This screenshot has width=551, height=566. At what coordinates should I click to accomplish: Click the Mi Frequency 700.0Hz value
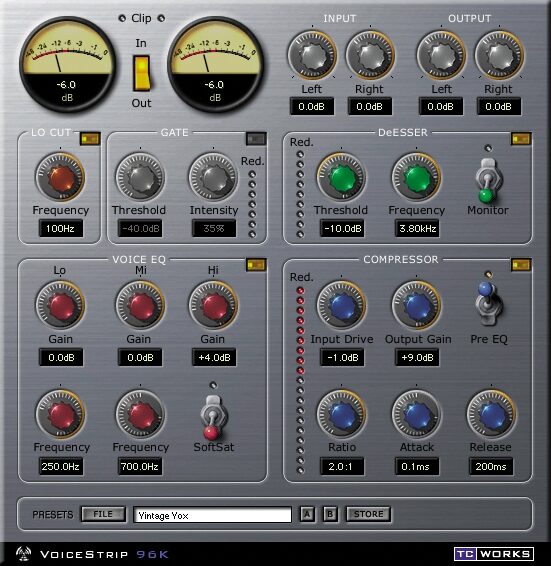click(140, 466)
